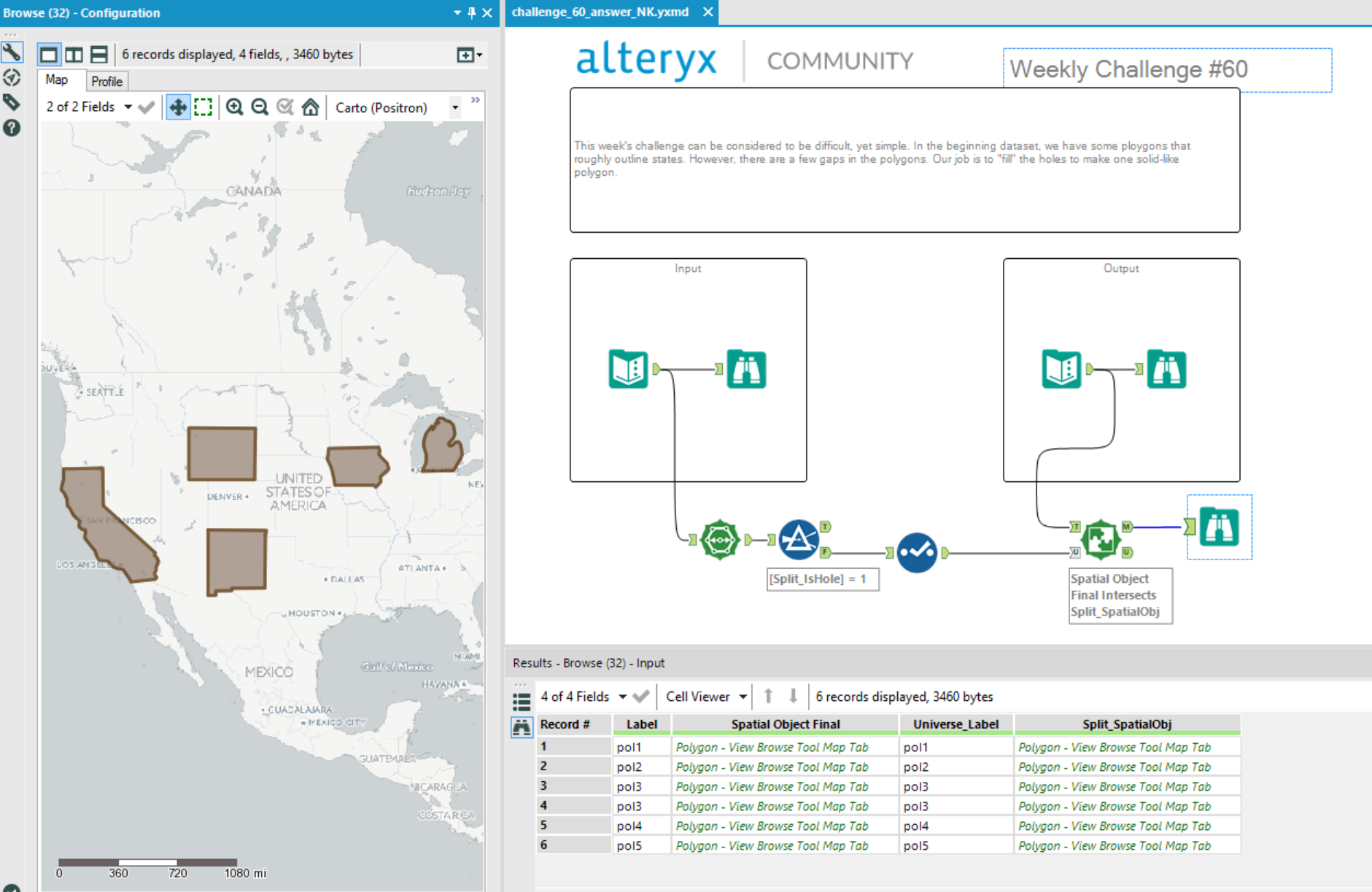Switch to the Profile tab
Viewport: 1372px width, 892px height.
coord(106,80)
